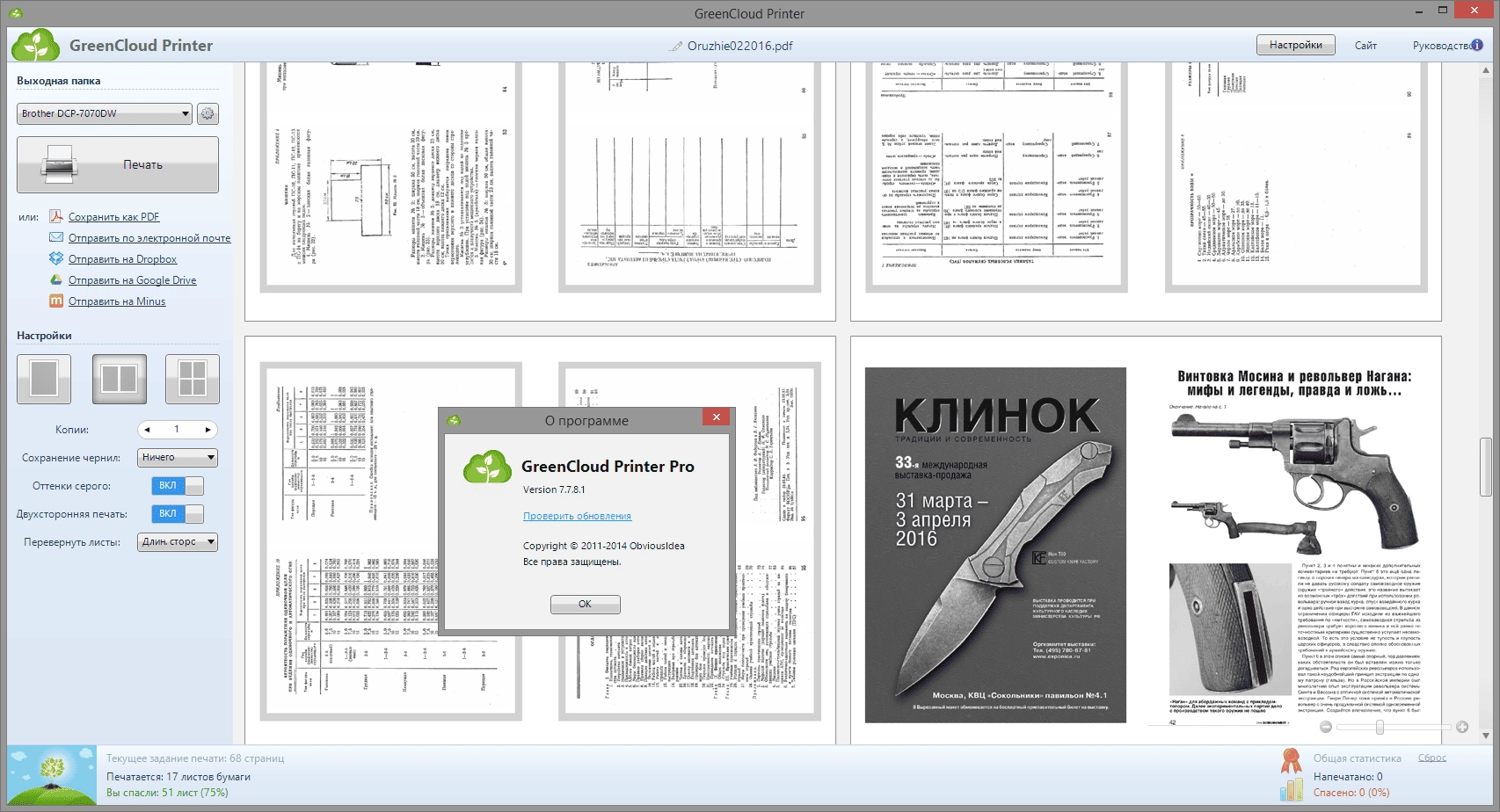Image resolution: width=1500 pixels, height=812 pixels.
Task: Click the Печать button
Action: click(x=118, y=164)
